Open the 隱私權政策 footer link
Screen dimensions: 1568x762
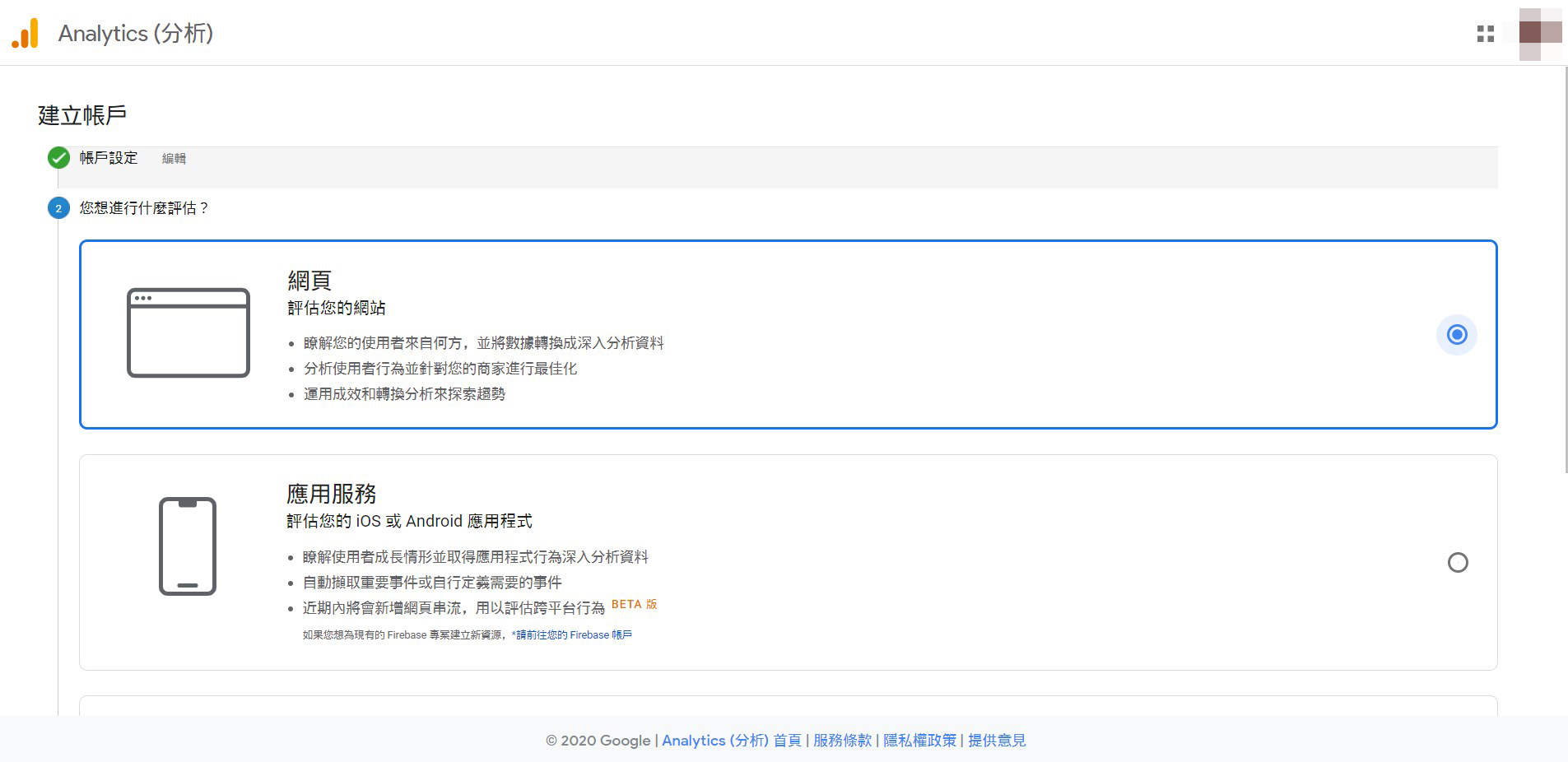click(919, 741)
